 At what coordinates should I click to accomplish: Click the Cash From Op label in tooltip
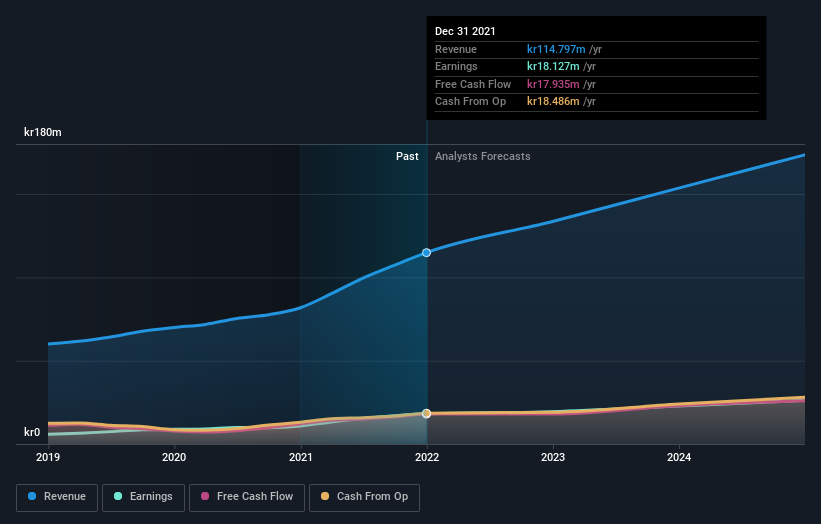coord(470,102)
